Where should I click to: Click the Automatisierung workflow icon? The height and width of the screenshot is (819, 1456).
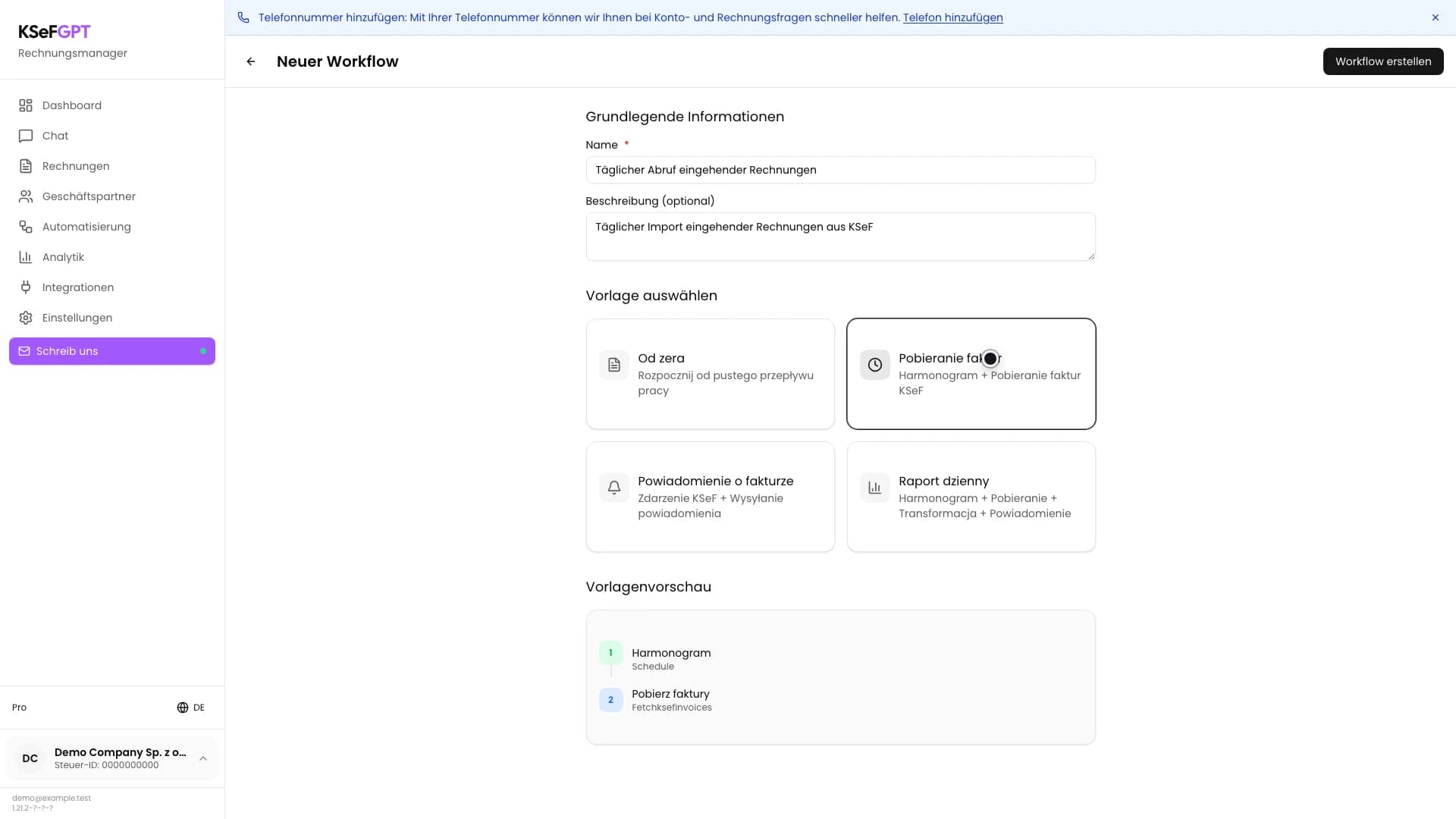tap(26, 227)
